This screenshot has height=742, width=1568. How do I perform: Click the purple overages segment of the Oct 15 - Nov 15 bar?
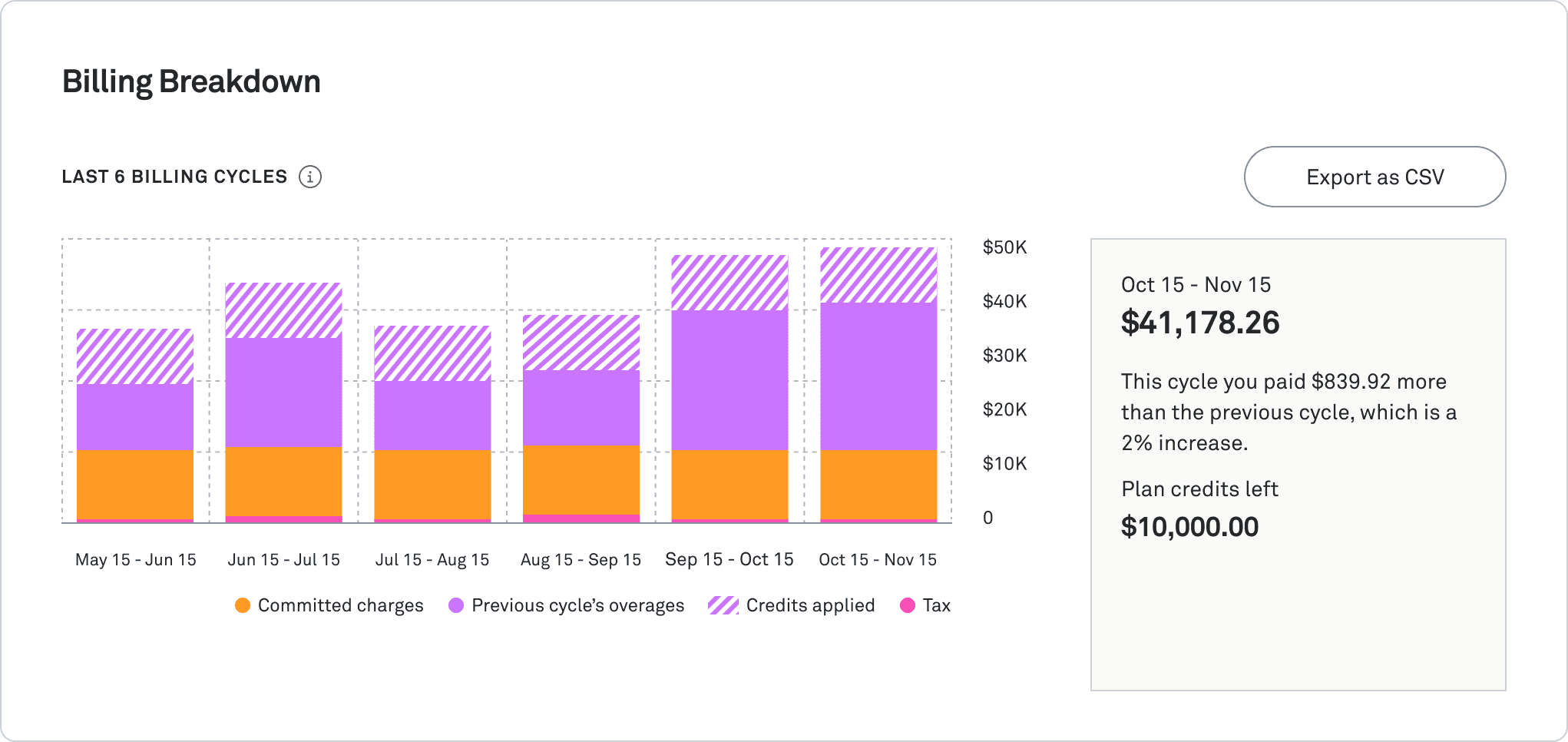(878, 376)
